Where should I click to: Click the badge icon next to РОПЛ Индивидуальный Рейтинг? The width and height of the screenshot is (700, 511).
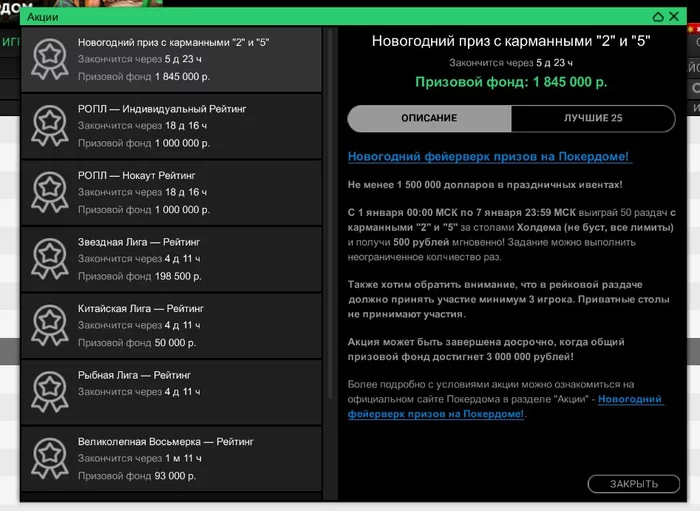[x=50, y=126]
